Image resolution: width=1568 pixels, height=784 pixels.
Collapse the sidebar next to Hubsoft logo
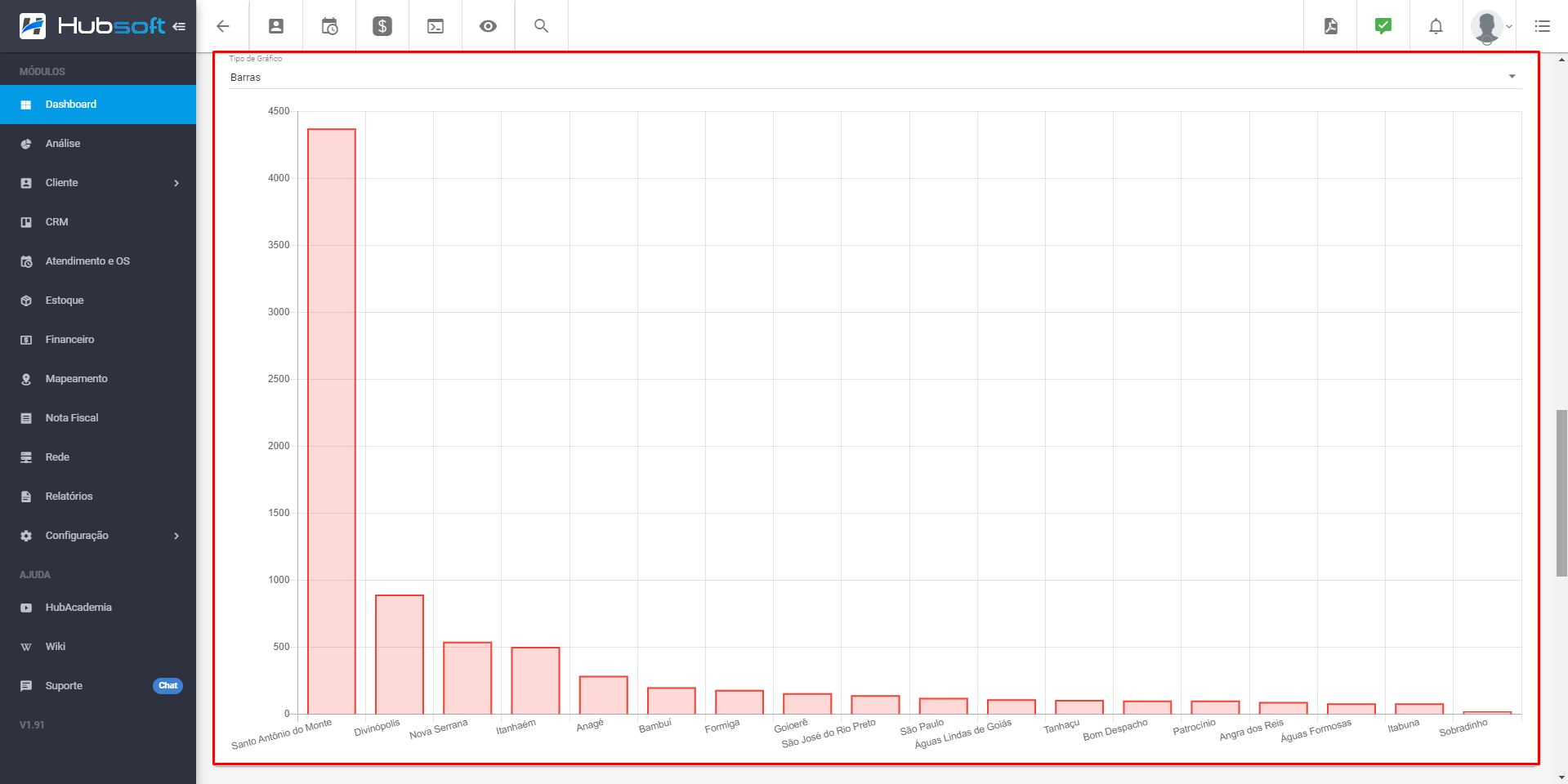pos(179,26)
